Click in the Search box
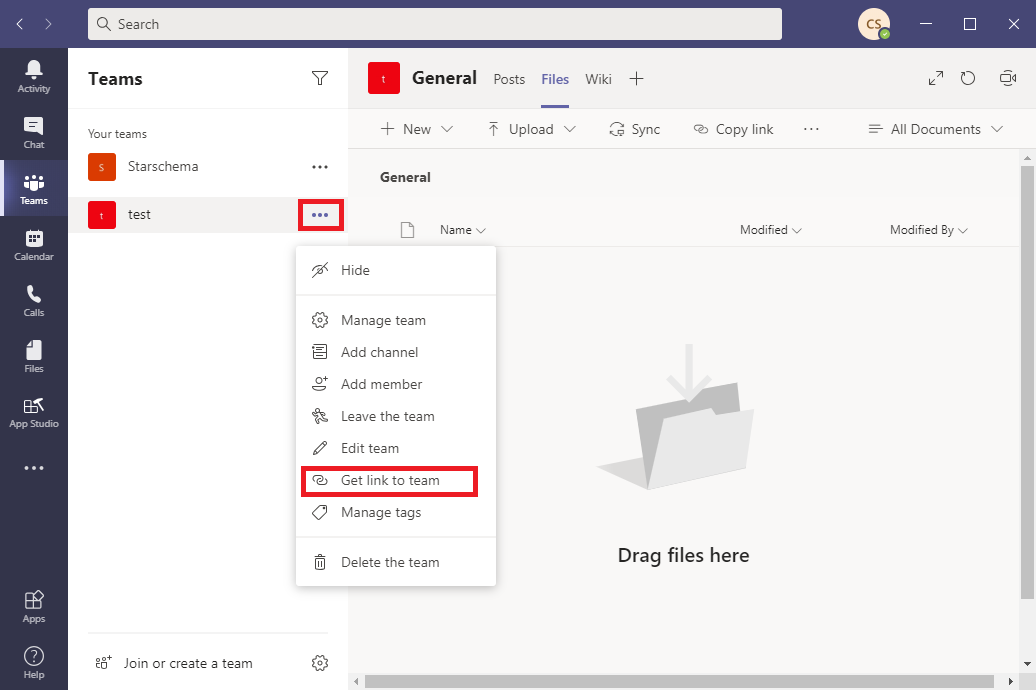Image resolution: width=1036 pixels, height=690 pixels. [435, 24]
